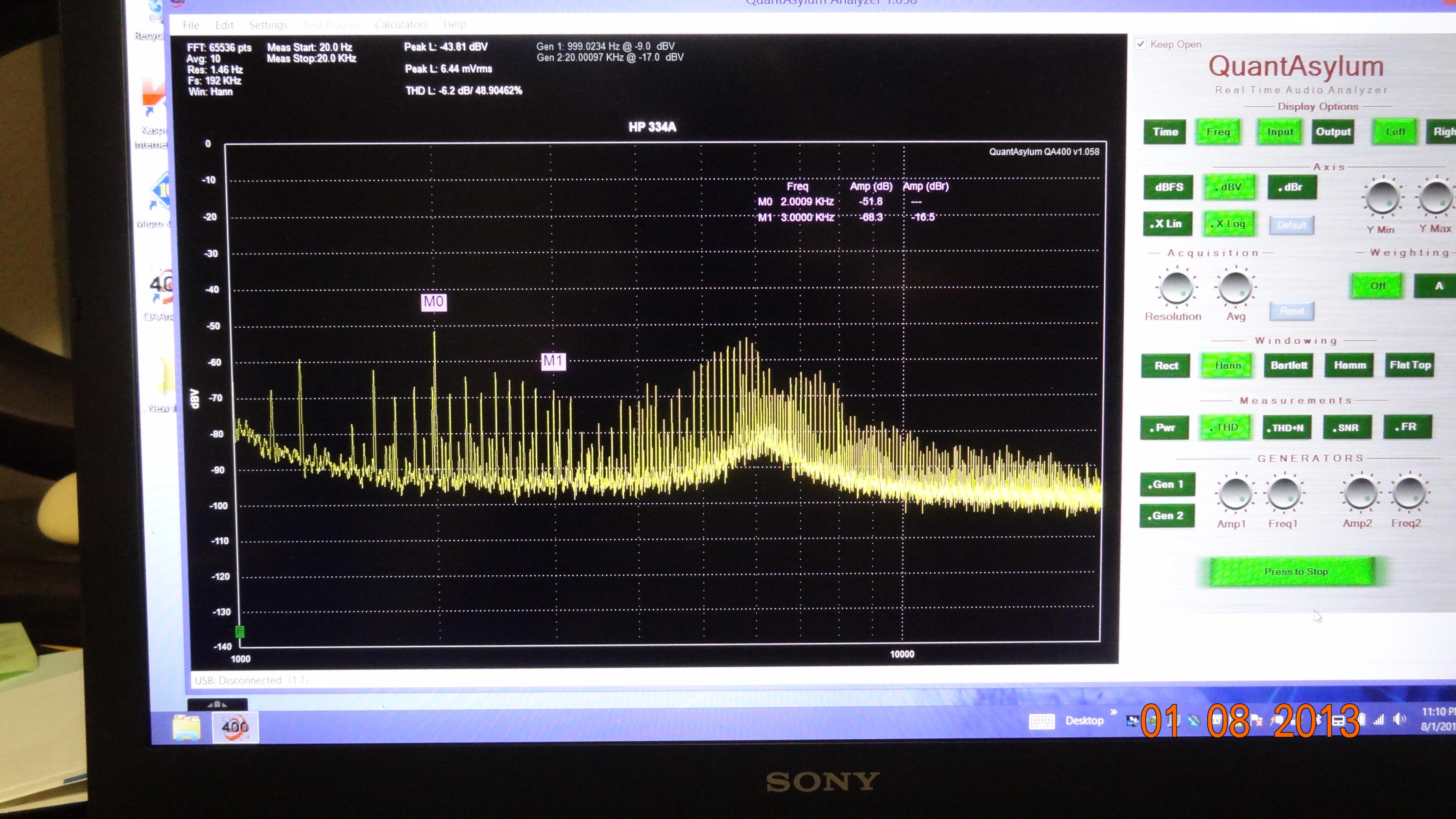
Task: Select the Hann window function
Action: [x=1227, y=366]
